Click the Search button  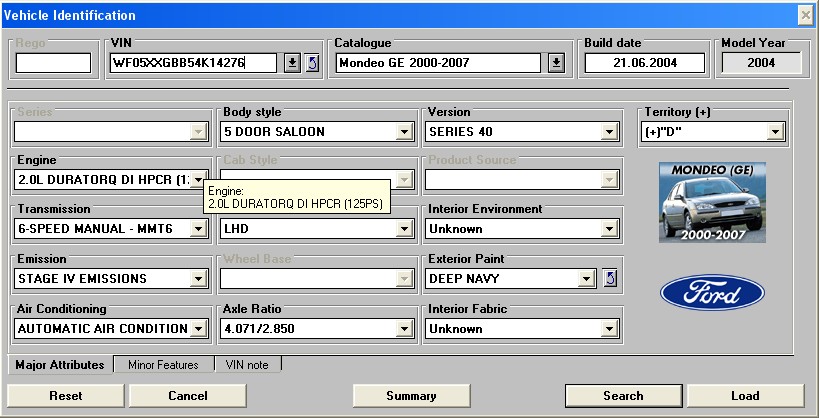[x=623, y=396]
